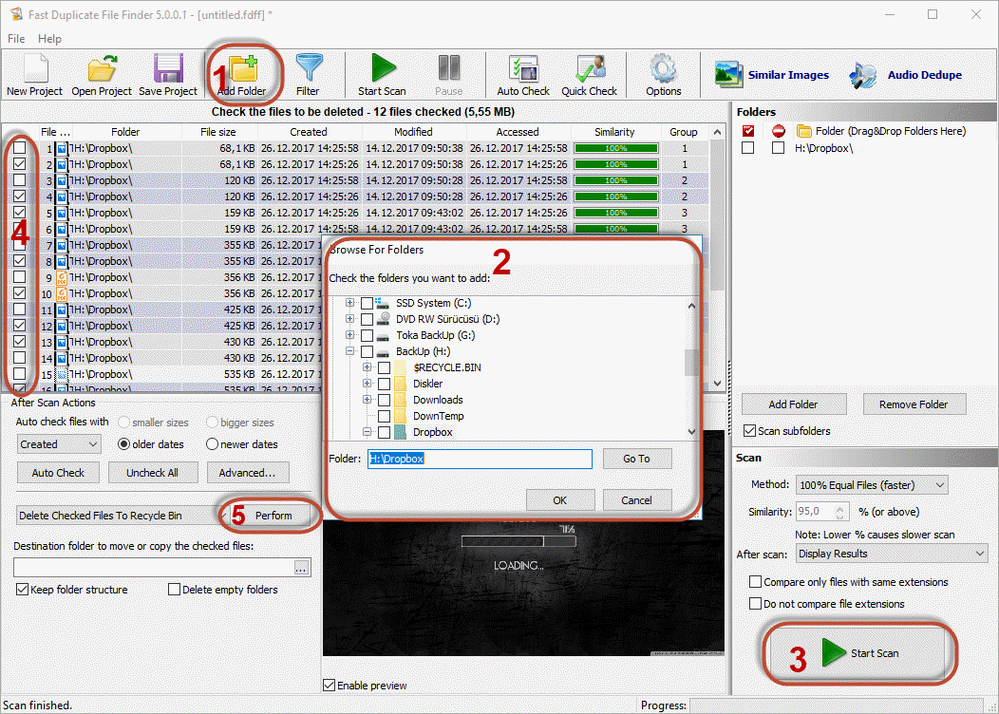
Task: Select the older dates radio button
Action: tap(124, 444)
